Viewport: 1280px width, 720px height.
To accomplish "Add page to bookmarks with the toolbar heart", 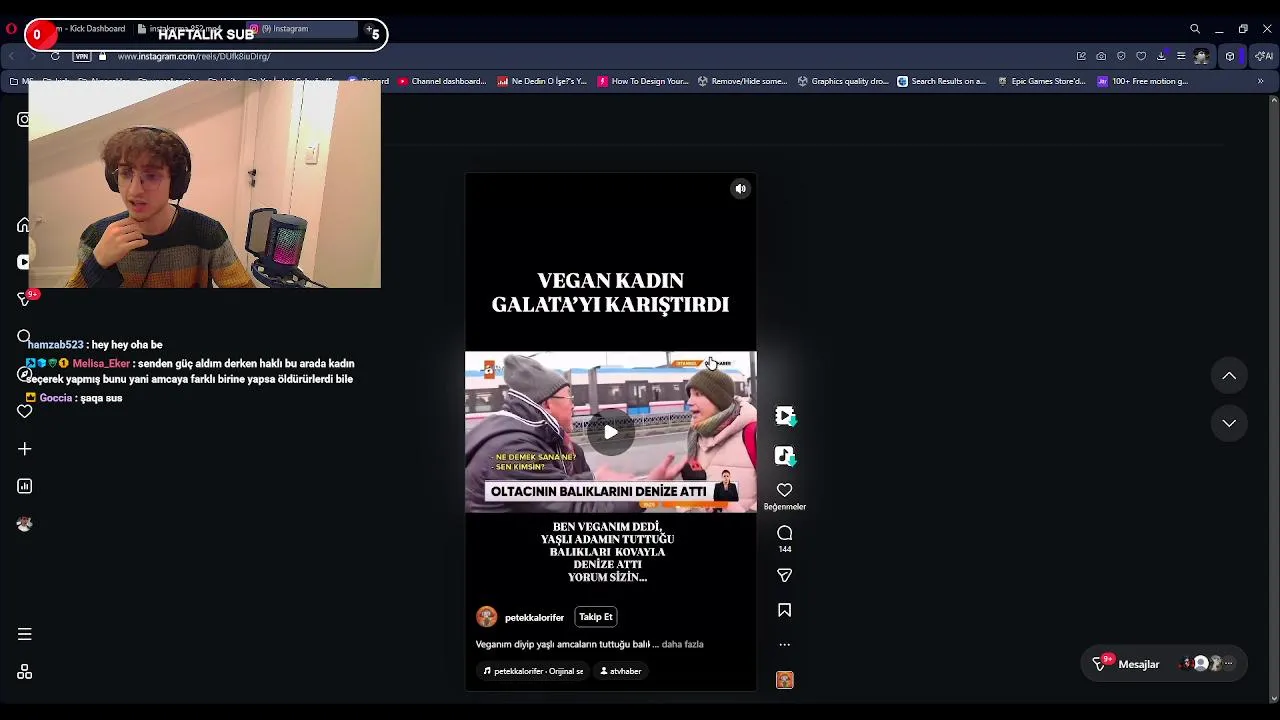I will (x=1141, y=56).
